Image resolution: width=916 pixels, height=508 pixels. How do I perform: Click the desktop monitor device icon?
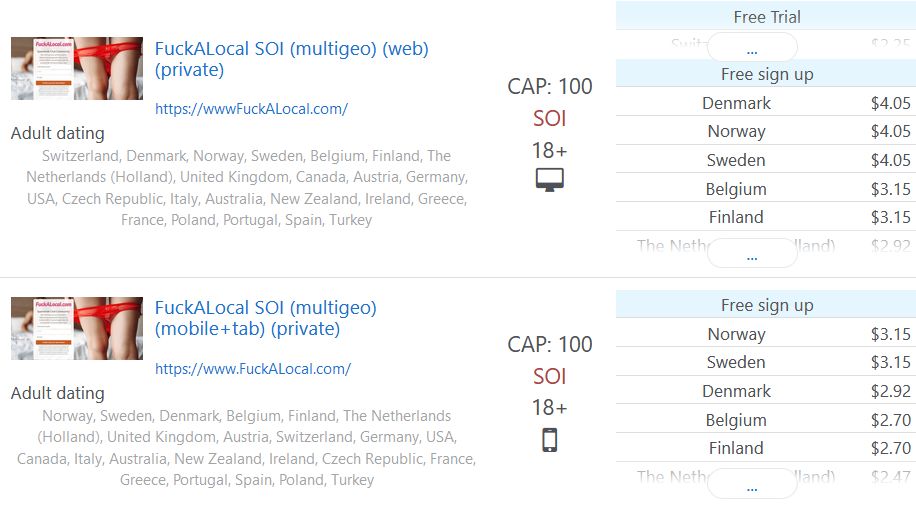(550, 180)
